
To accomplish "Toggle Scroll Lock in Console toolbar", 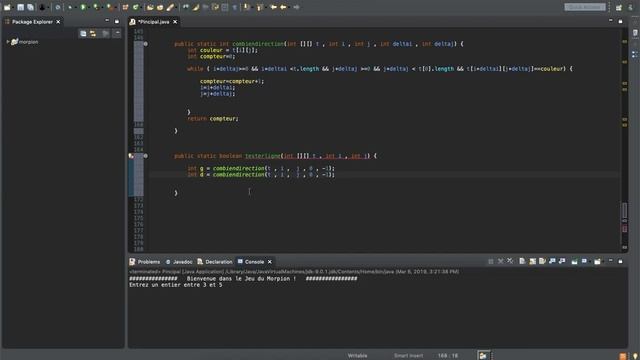I will (x=532, y=261).
